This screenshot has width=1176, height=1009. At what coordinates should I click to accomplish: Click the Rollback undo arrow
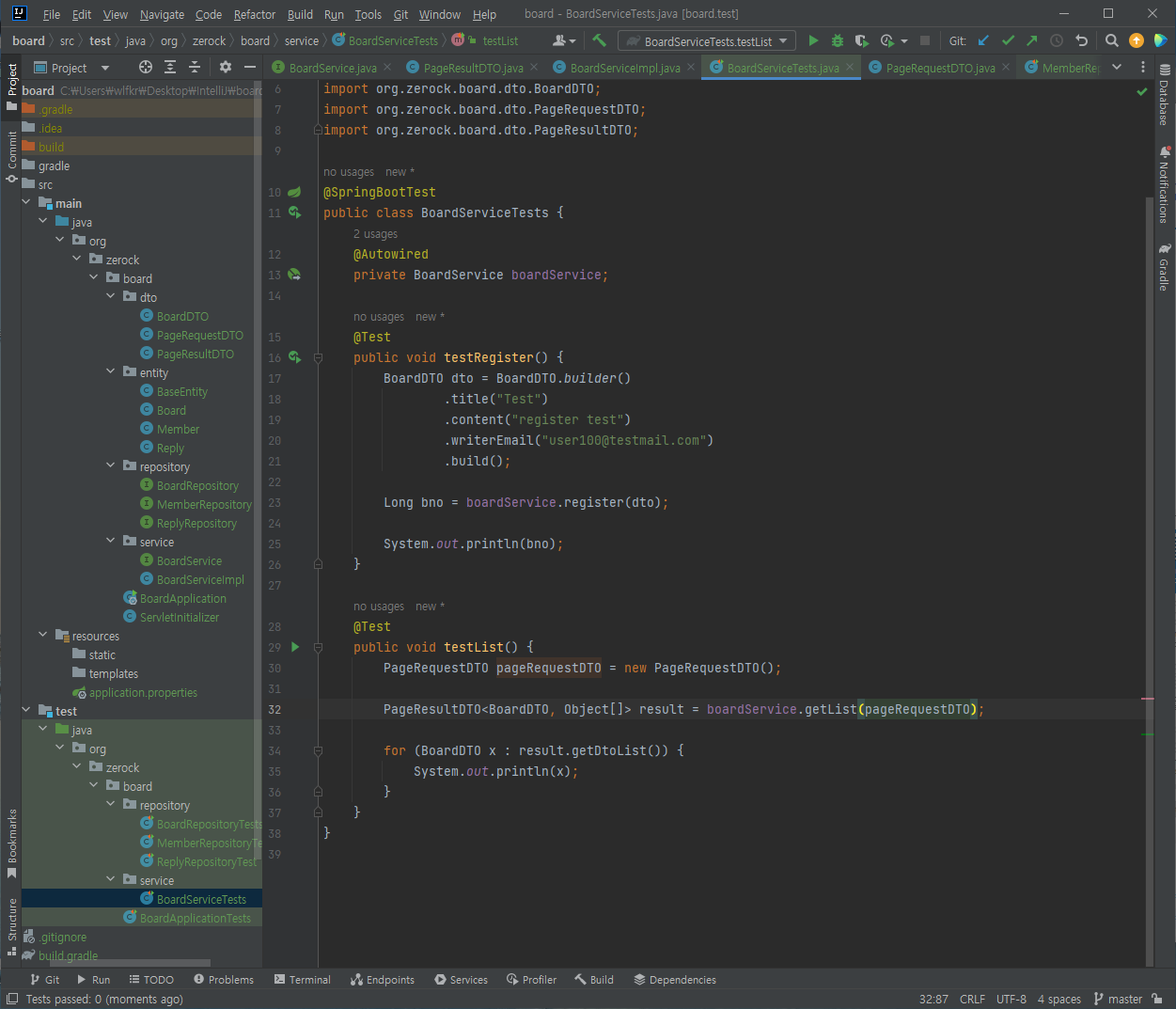point(1081,40)
